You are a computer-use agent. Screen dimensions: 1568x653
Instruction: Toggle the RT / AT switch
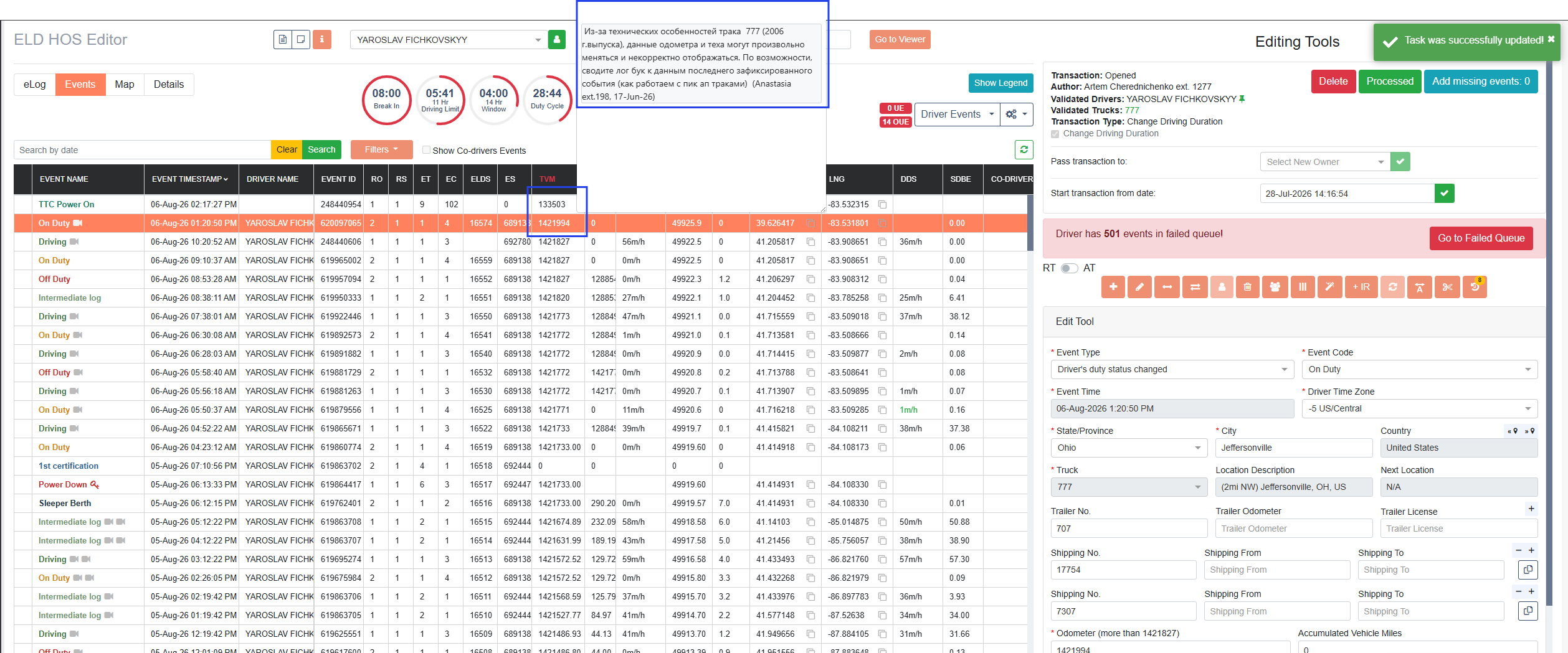[1070, 268]
